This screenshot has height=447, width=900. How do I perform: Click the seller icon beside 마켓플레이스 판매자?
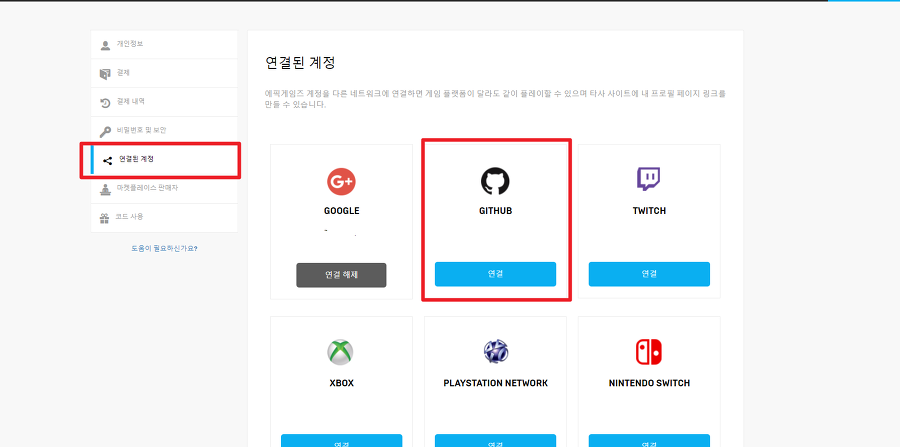click(105, 189)
